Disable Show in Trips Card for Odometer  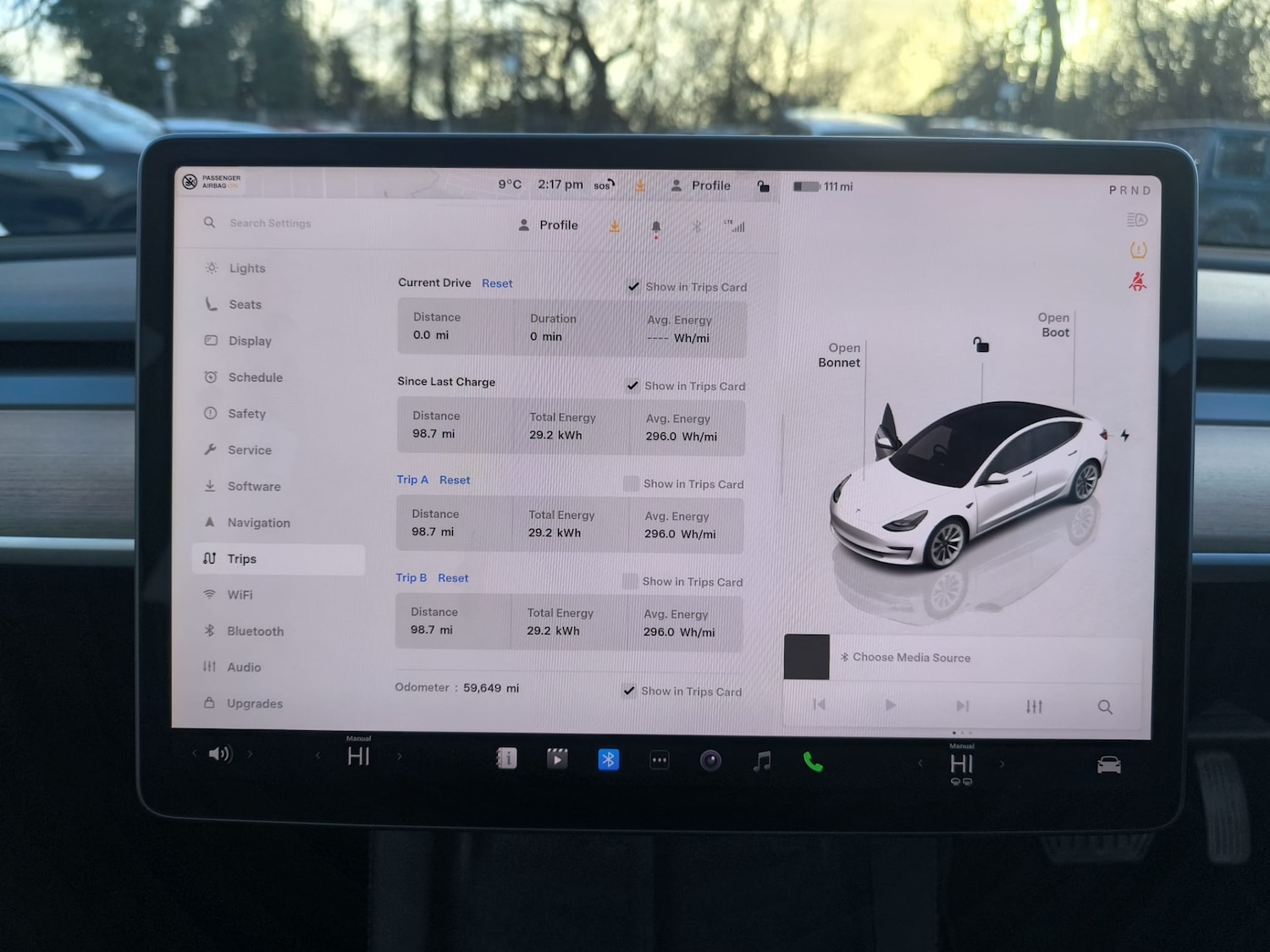[x=629, y=691]
